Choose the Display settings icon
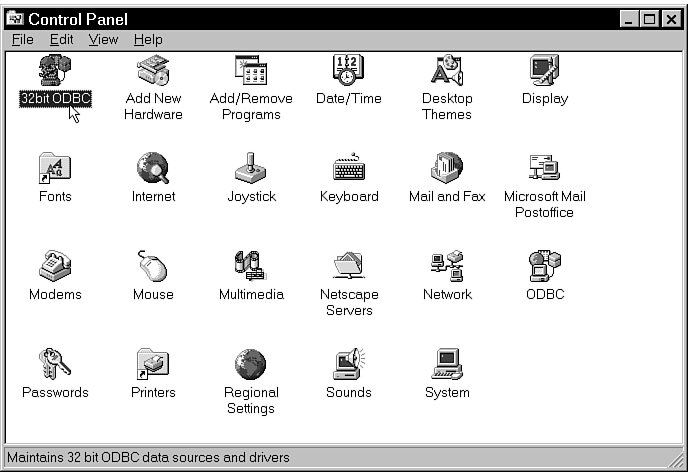The width and height of the screenshot is (692, 472). point(545,71)
